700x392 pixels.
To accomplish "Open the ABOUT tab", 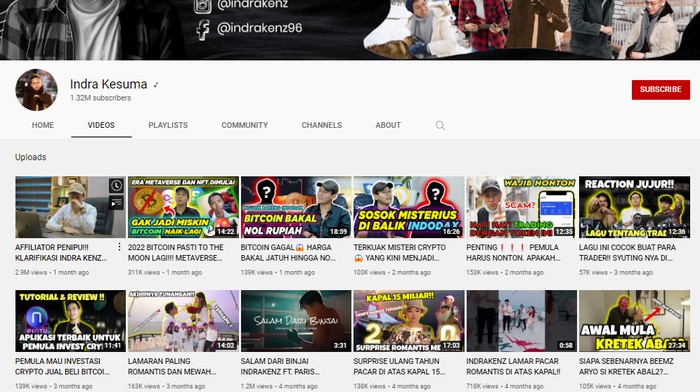I will click(x=388, y=125).
